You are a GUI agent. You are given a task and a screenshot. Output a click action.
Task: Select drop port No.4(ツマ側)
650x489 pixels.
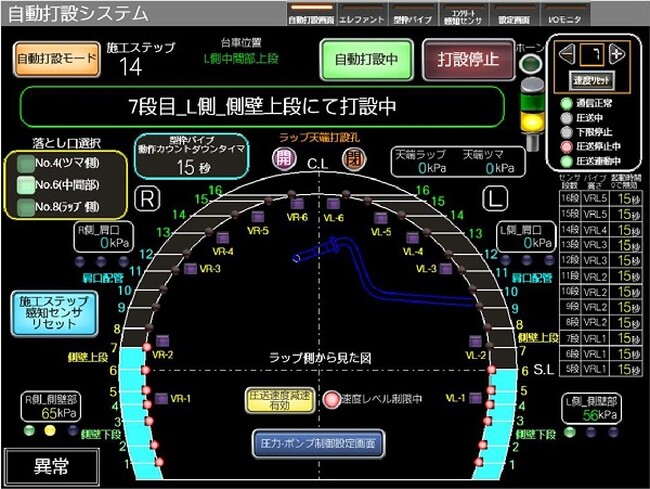point(26,163)
